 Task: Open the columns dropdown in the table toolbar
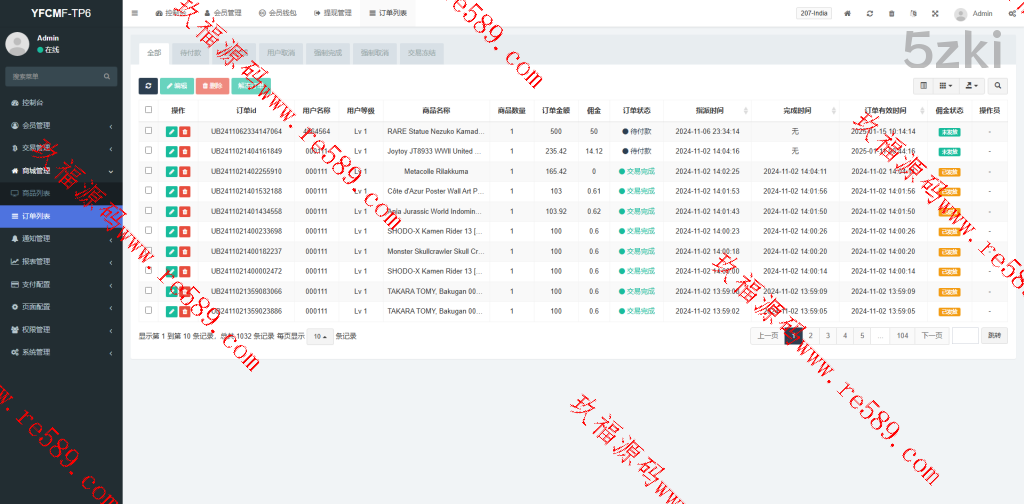948,87
